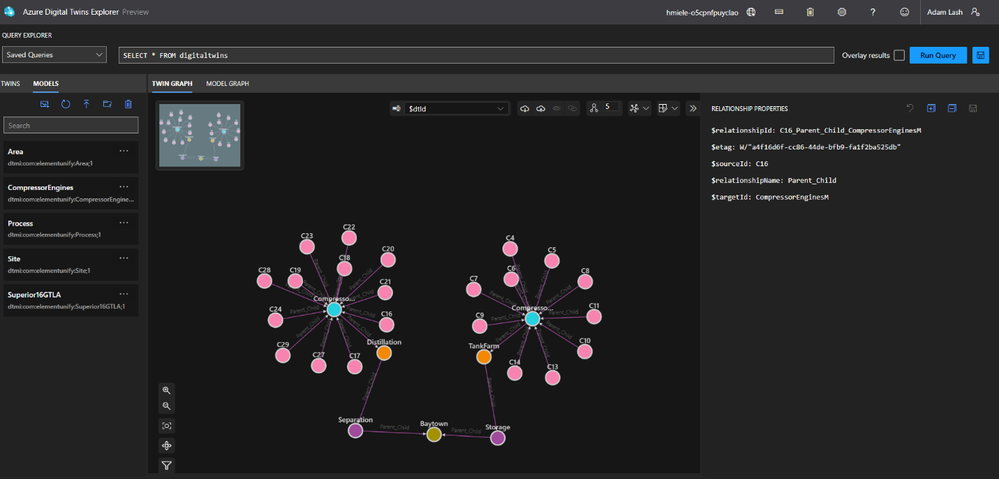
Task: Open the Adam Lash account menu
Action: [x=952, y=12]
